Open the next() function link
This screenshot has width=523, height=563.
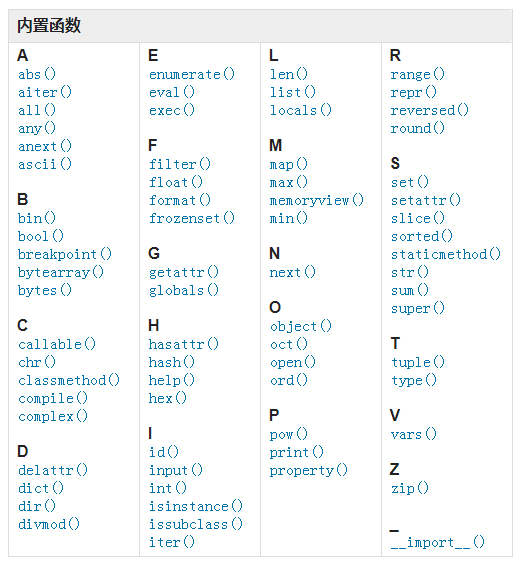pos(293,272)
